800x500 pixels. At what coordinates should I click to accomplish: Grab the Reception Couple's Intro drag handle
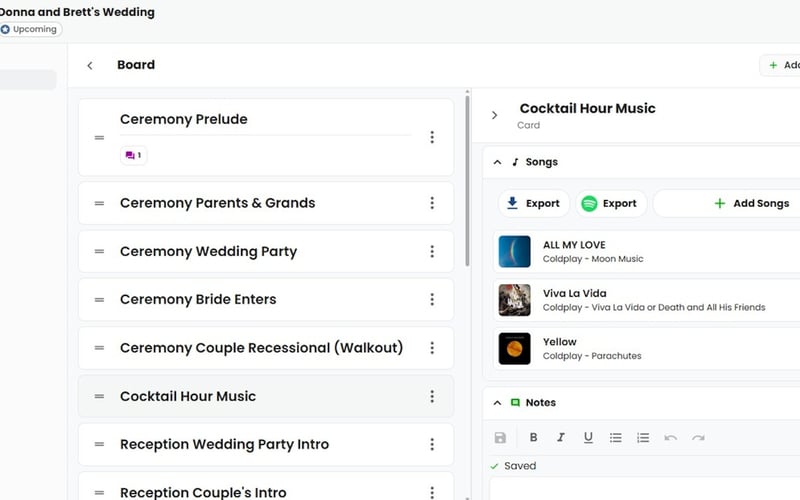pos(99,492)
